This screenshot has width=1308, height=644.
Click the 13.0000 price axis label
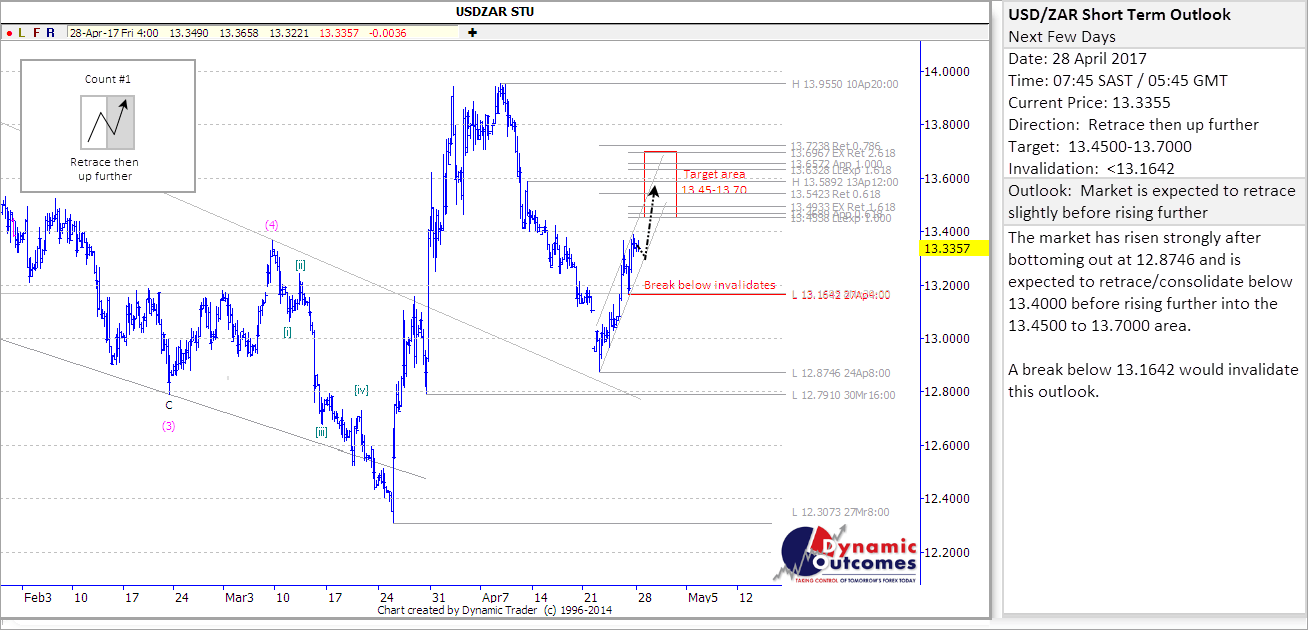tap(948, 339)
